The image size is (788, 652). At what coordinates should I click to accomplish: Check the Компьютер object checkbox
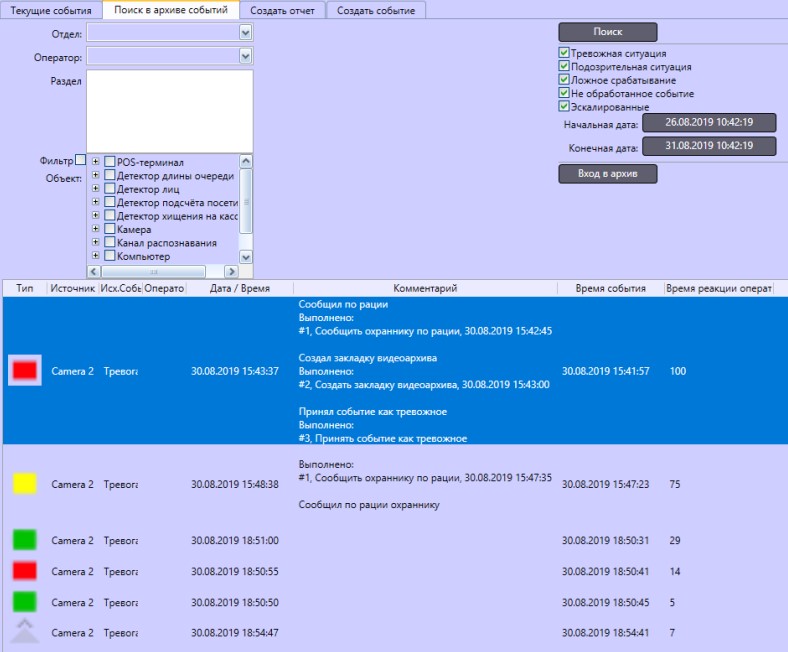click(x=110, y=255)
